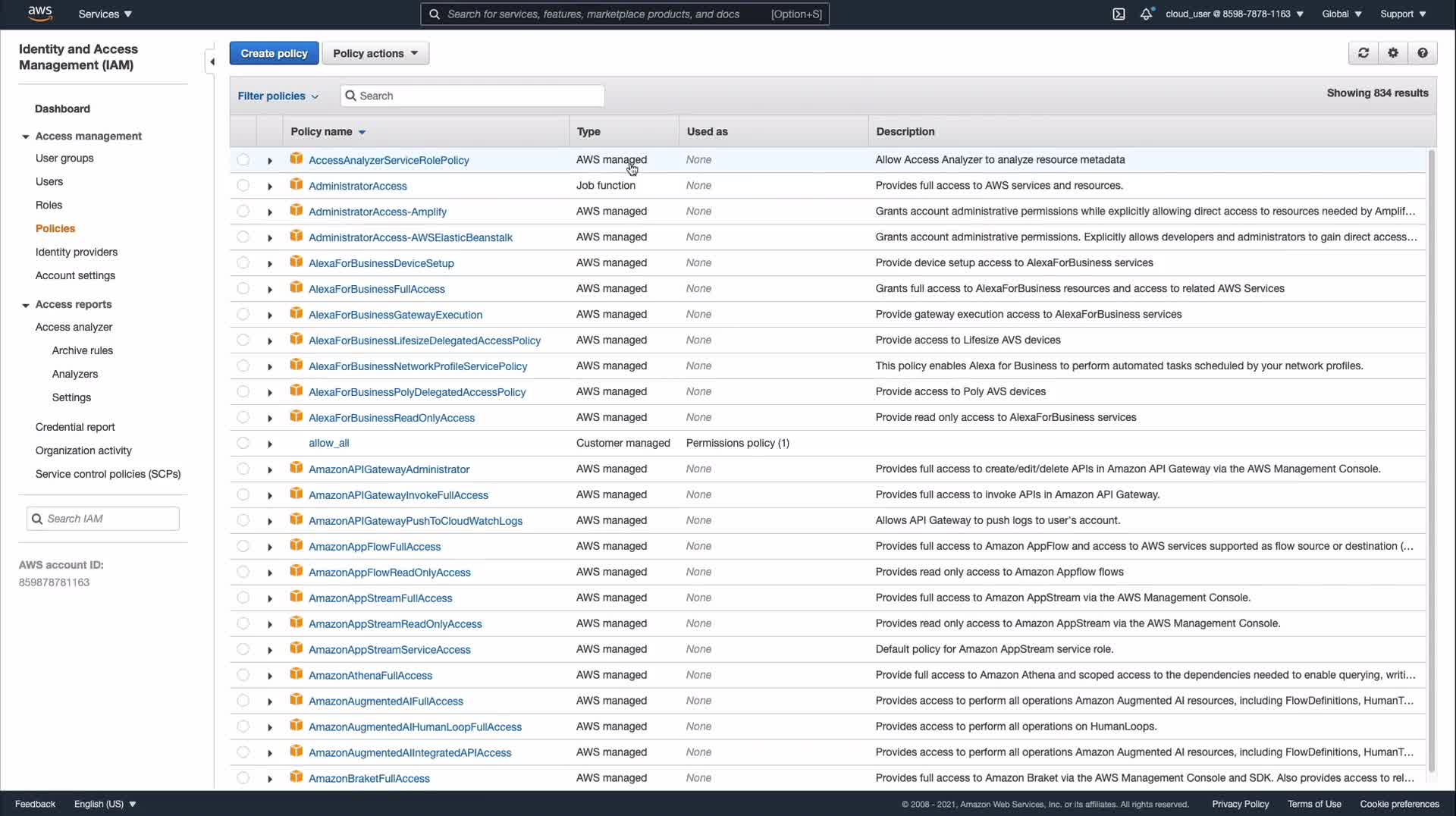1456x816 pixels.
Task: Expand the AlexaForBusinessFullAccess policy row
Action: click(x=269, y=289)
